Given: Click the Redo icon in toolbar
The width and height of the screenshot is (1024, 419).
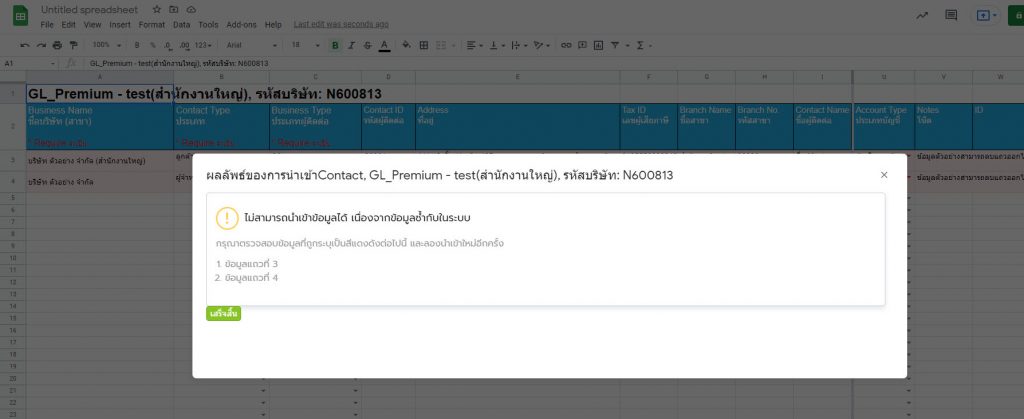Looking at the screenshot, I should tap(40, 45).
